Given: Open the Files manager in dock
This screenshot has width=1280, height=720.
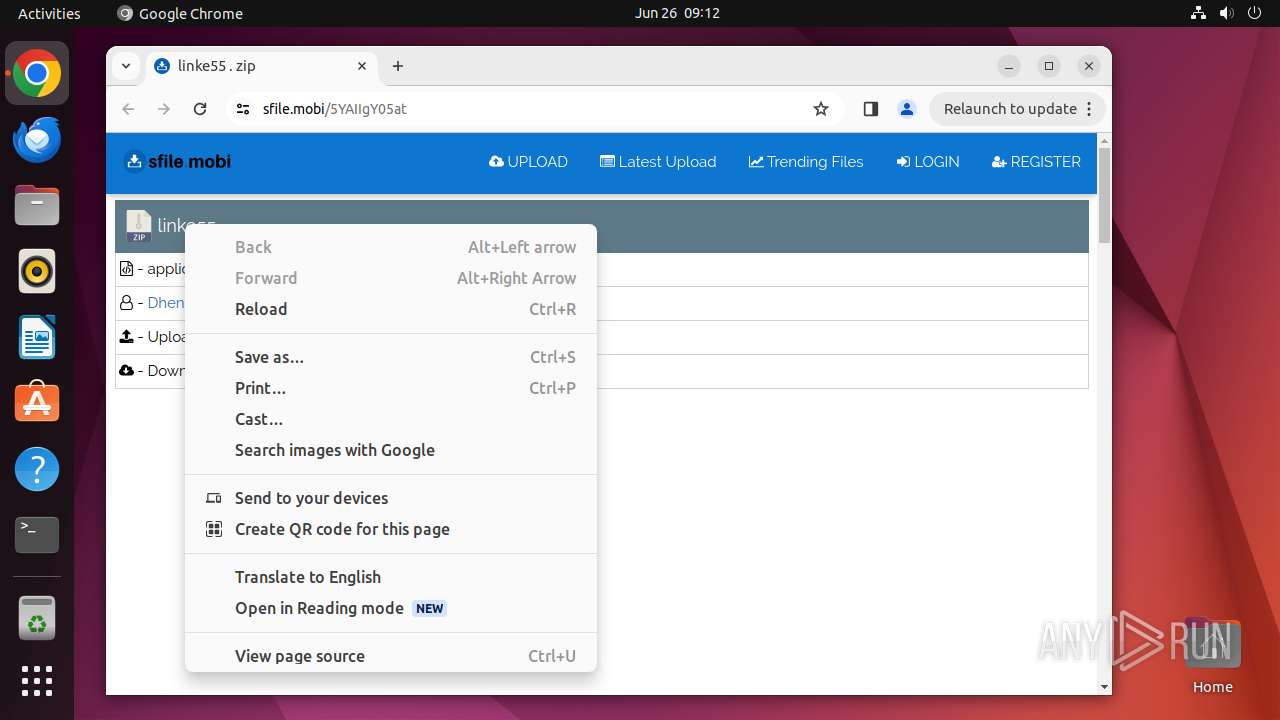Looking at the screenshot, I should [x=37, y=206].
